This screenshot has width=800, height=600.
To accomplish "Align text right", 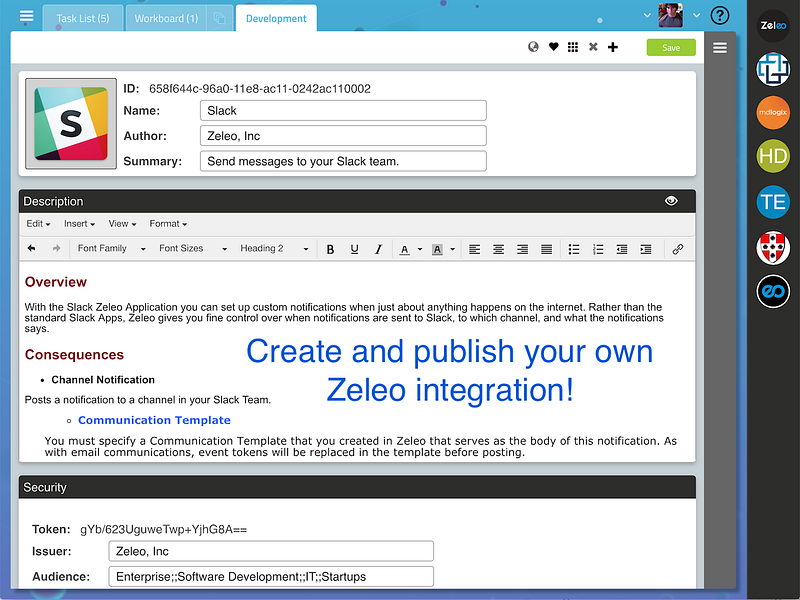I will 522,249.
